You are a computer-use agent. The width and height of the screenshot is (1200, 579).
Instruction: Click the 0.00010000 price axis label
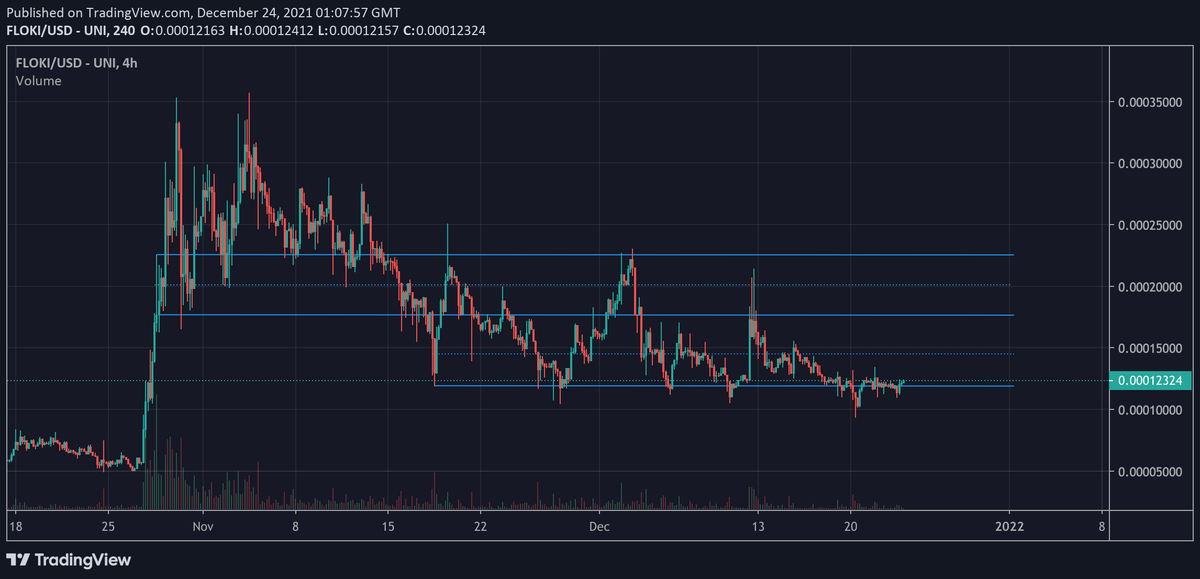pyautogui.click(x=1151, y=410)
